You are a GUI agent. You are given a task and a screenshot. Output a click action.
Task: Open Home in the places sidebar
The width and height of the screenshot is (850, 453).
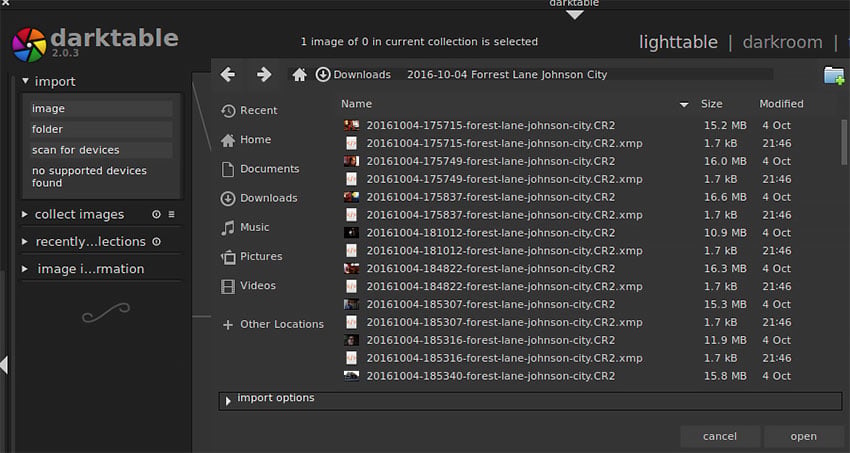246,140
